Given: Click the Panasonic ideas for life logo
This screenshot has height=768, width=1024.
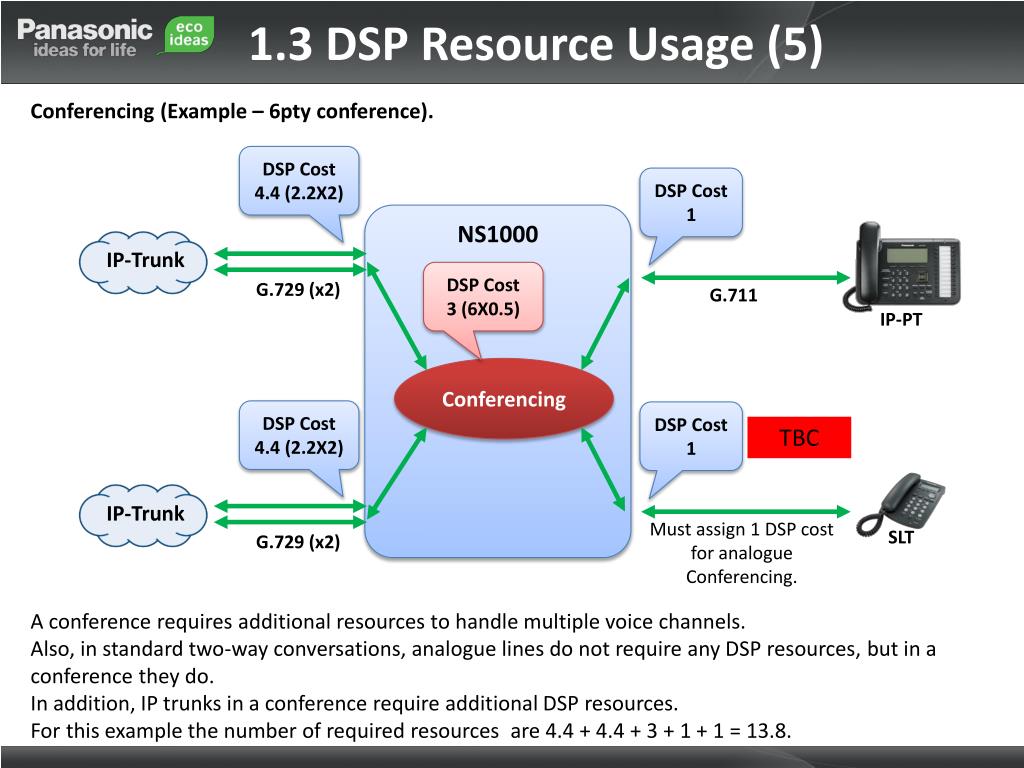Looking at the screenshot, I should coord(84,38).
